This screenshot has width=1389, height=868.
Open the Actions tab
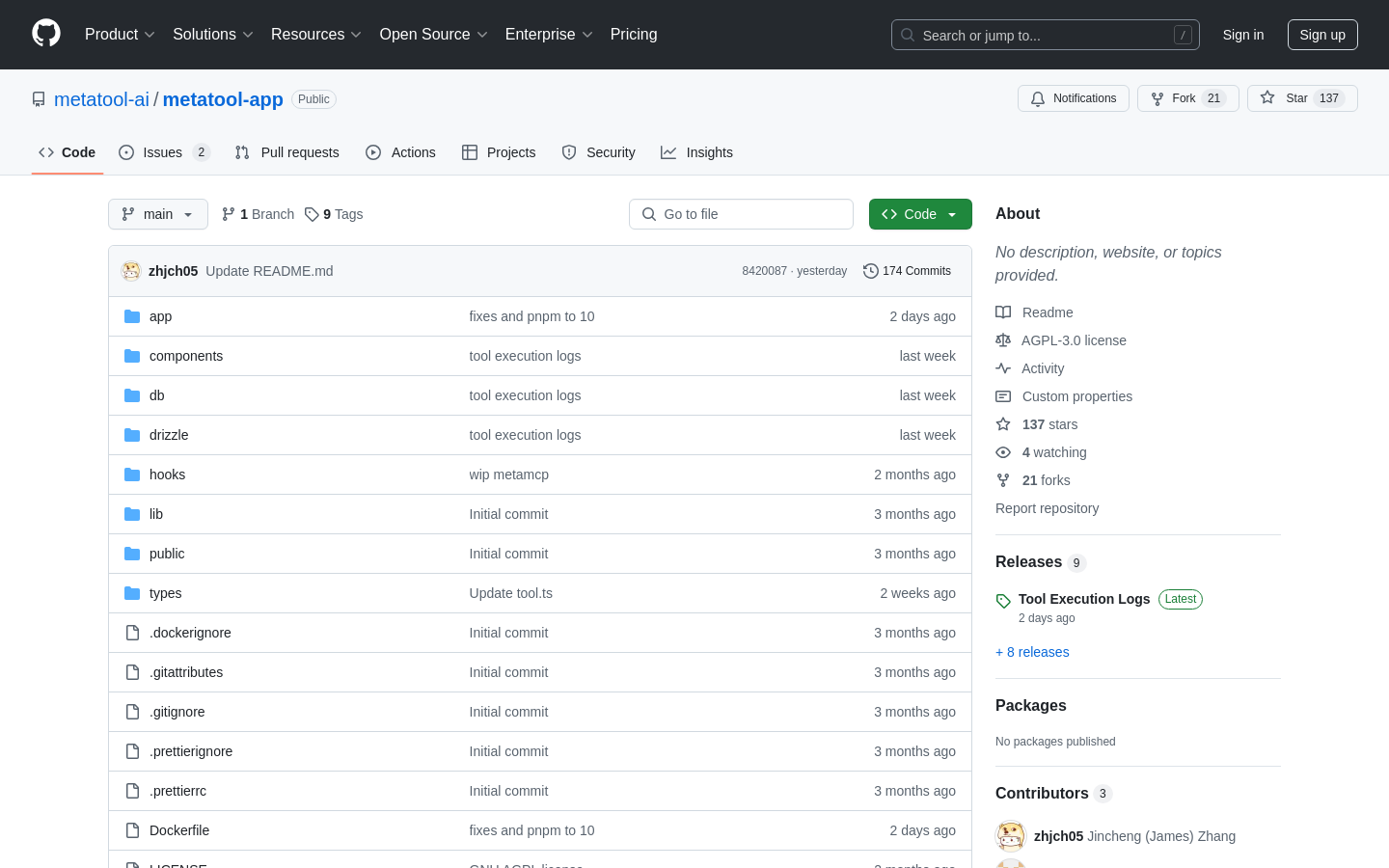point(400,152)
